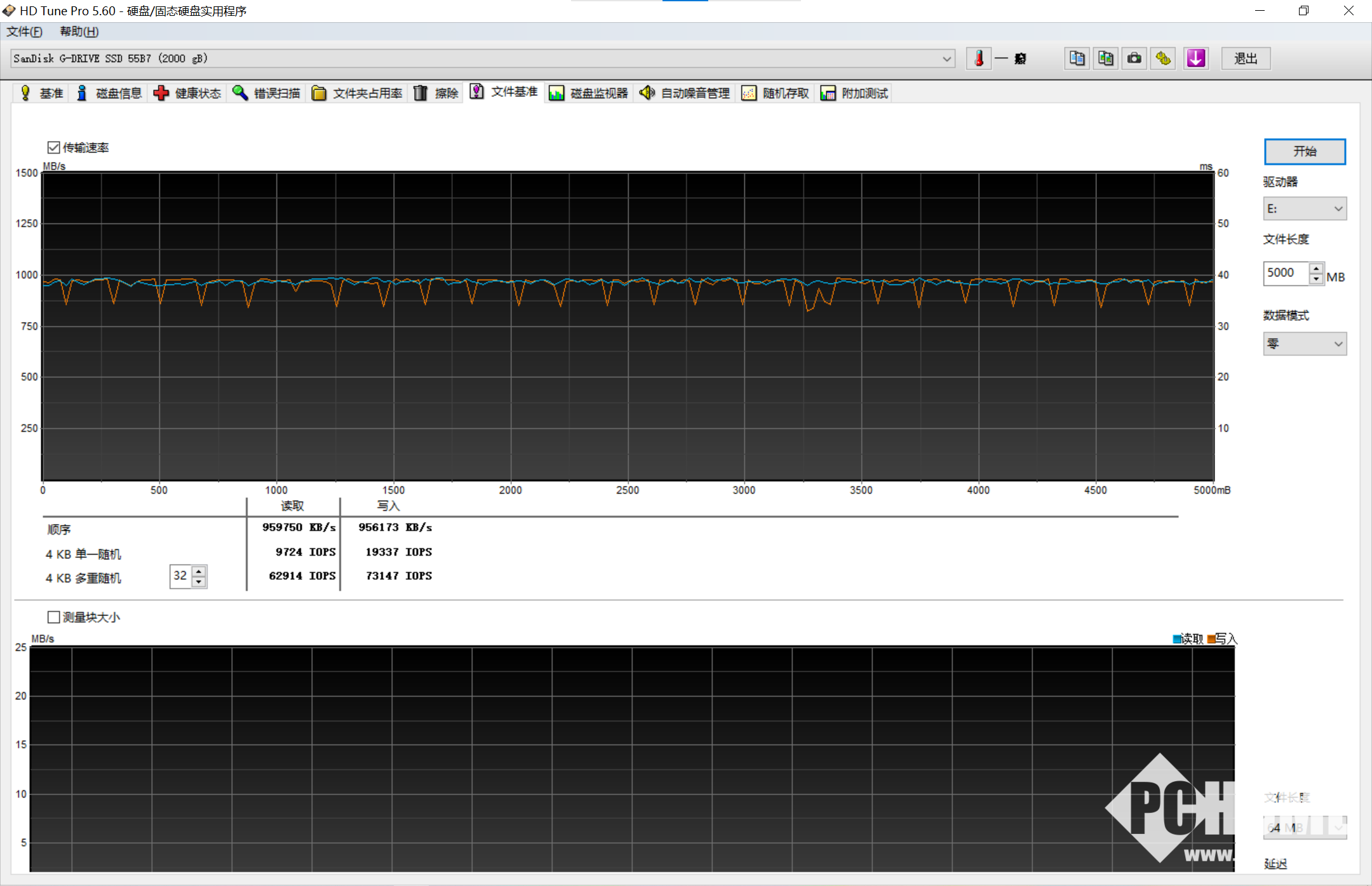Click the camera save screenshot icon
Screen dimensions: 1372x886
coord(1134,58)
